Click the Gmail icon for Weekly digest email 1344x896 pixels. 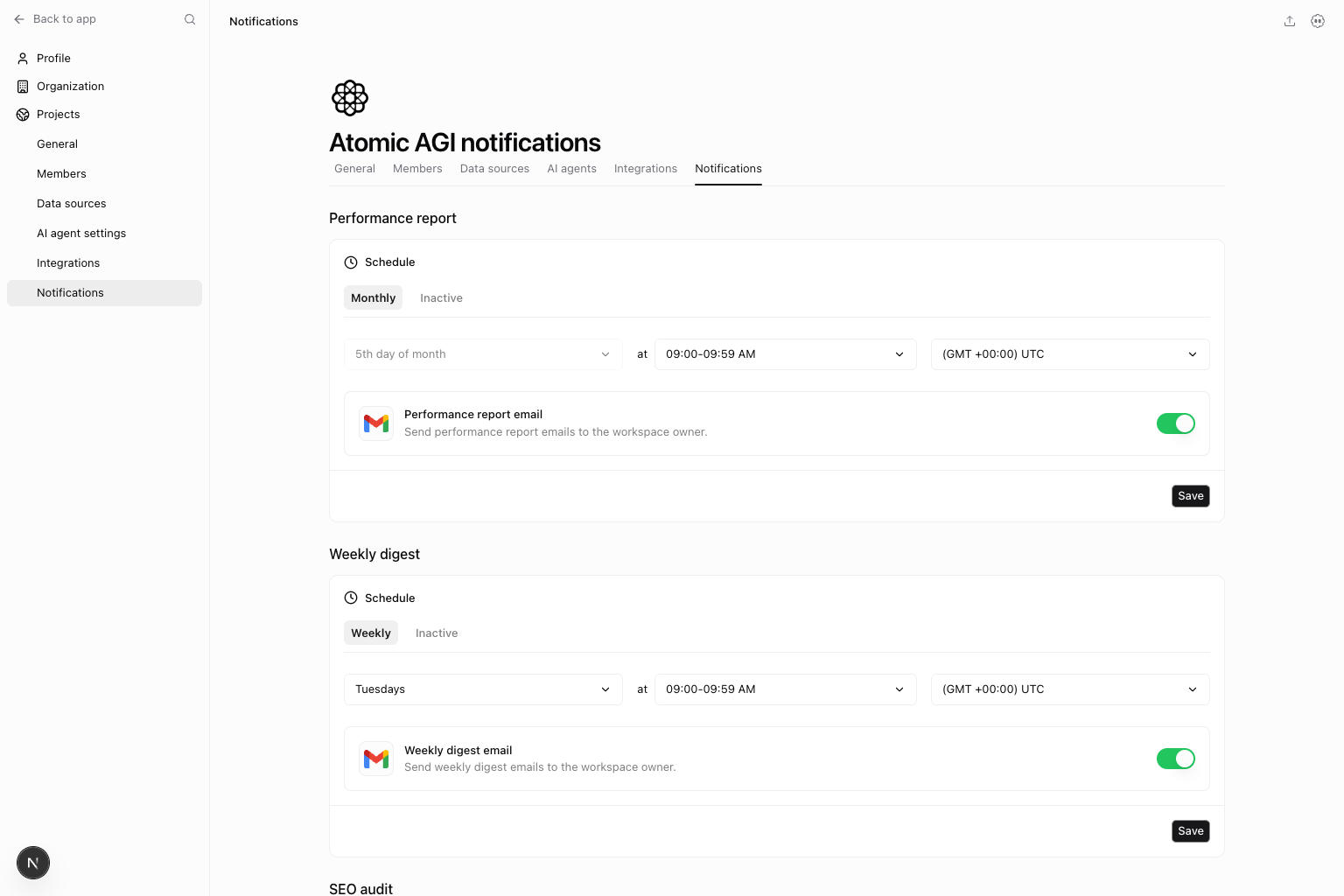coord(376,759)
